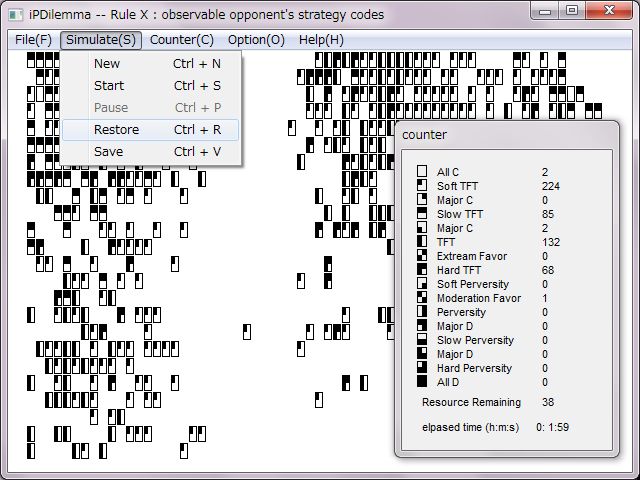The width and height of the screenshot is (640, 480).
Task: Click the Hard TFT strategy icon
Action: pos(422,269)
